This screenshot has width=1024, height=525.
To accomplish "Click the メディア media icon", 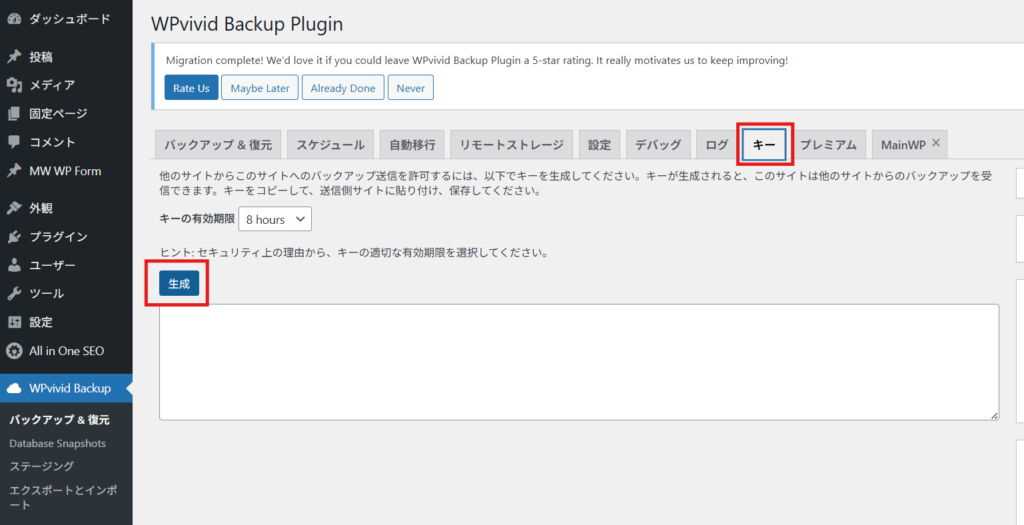I will (x=14, y=85).
